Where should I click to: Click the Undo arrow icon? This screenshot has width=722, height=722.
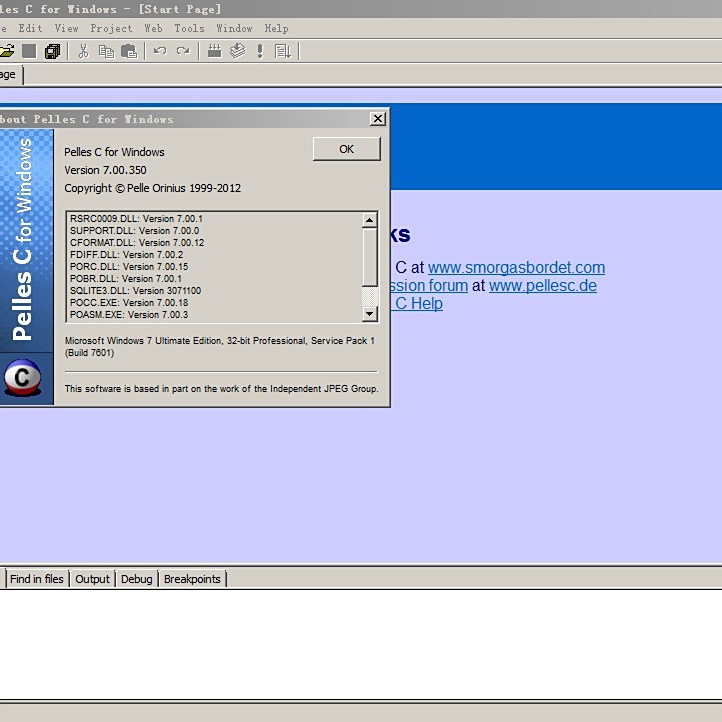click(160, 51)
